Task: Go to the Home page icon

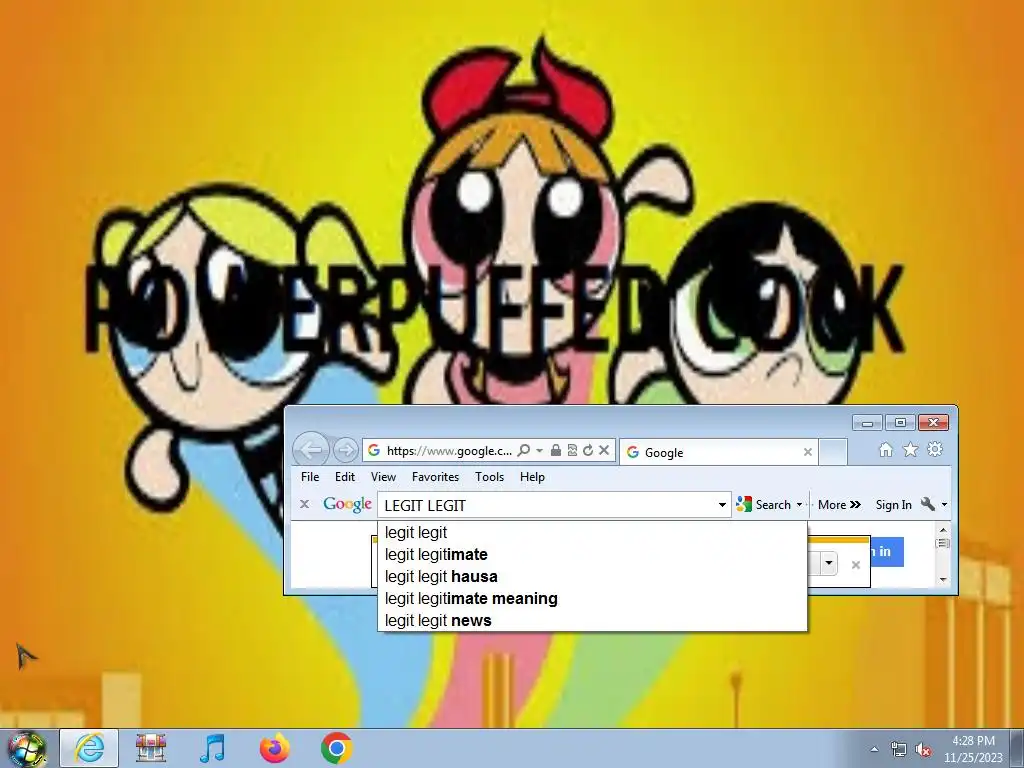Action: (x=886, y=450)
